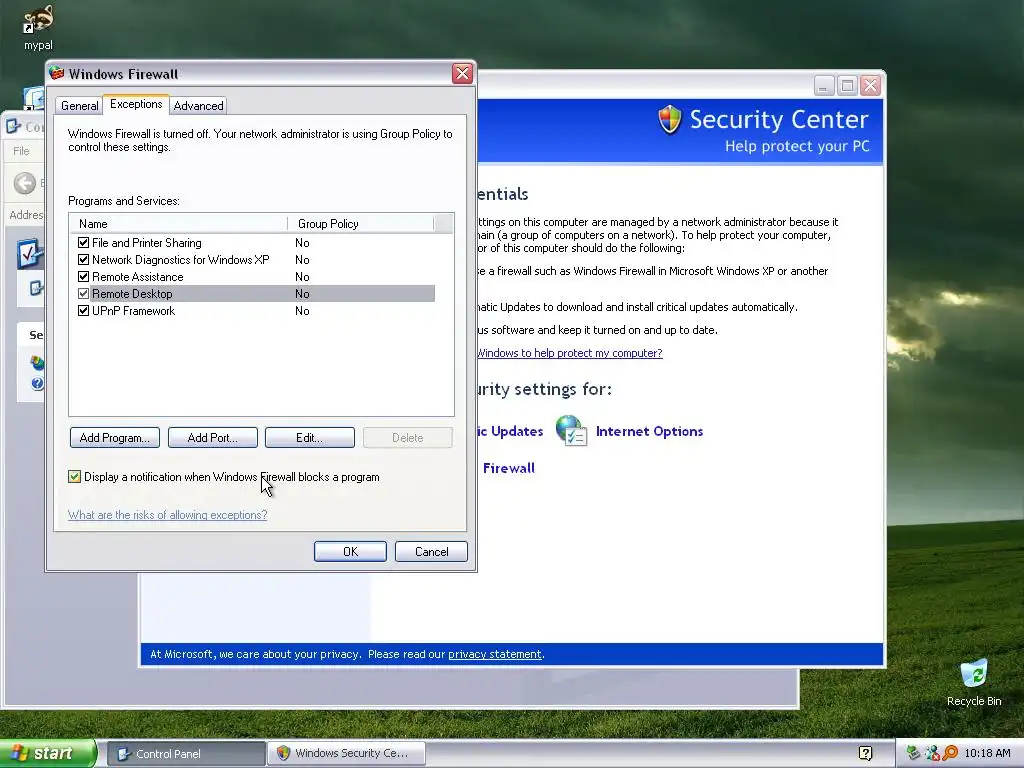Click the Security Center shield logo
This screenshot has height=768, width=1024.
(669, 120)
